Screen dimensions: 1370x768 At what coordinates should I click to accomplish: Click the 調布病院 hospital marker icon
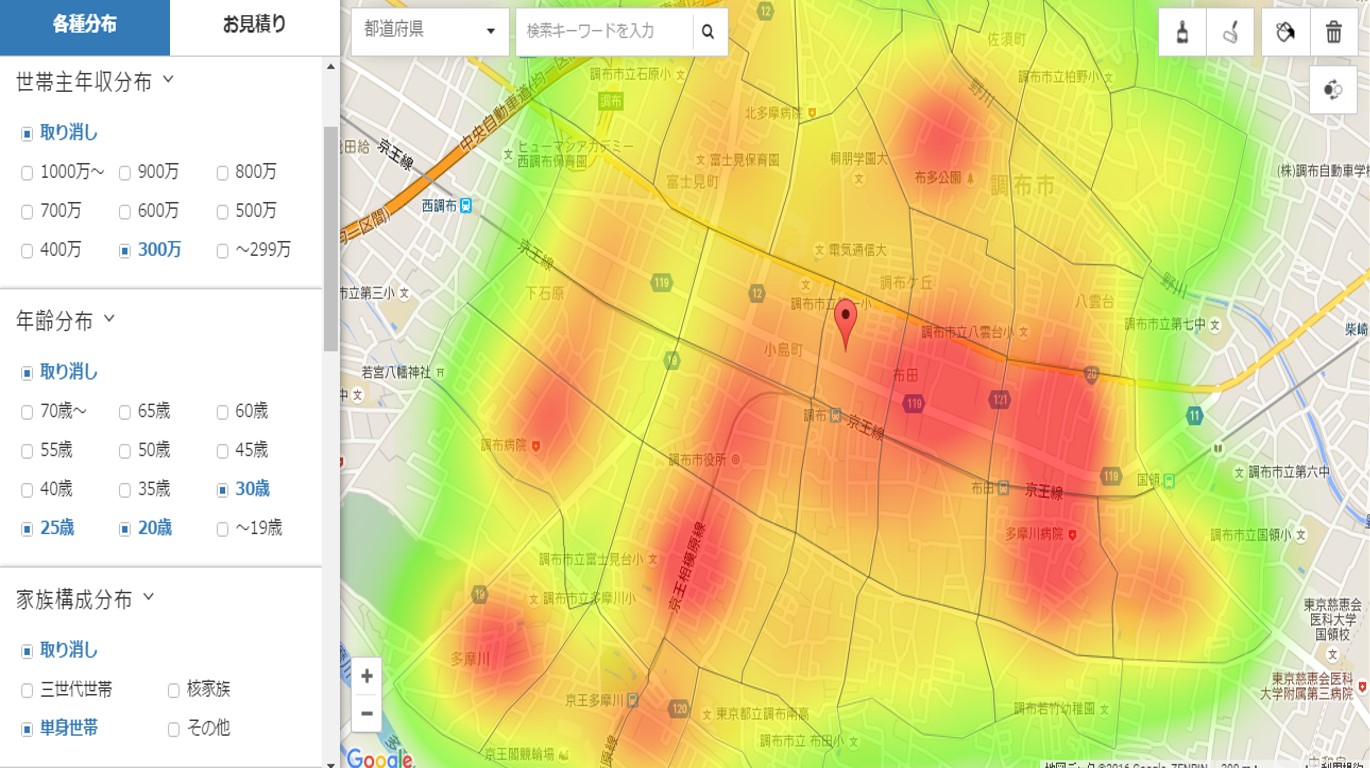point(537,445)
